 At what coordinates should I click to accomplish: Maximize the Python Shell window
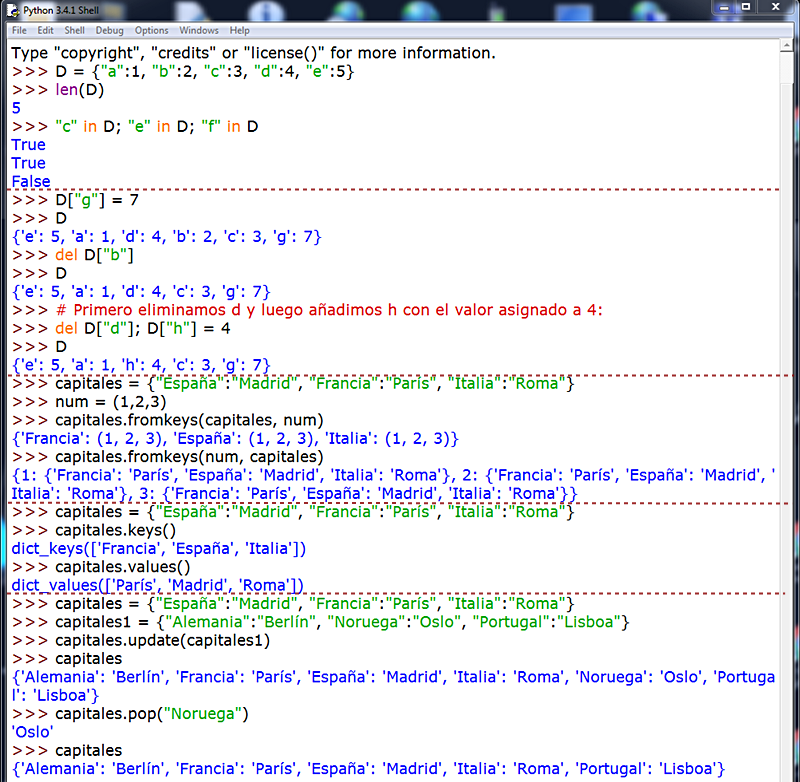point(748,8)
